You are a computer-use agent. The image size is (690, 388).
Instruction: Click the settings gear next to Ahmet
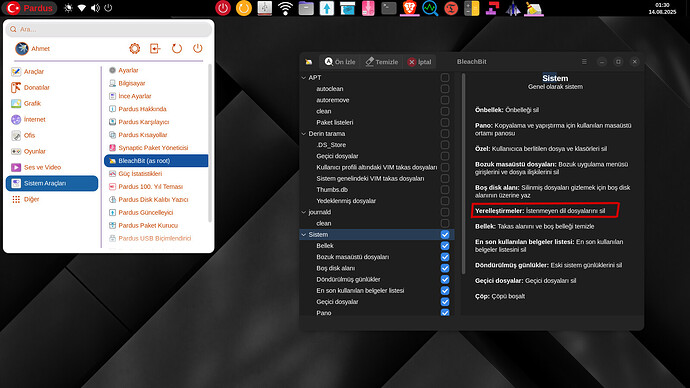pos(135,48)
